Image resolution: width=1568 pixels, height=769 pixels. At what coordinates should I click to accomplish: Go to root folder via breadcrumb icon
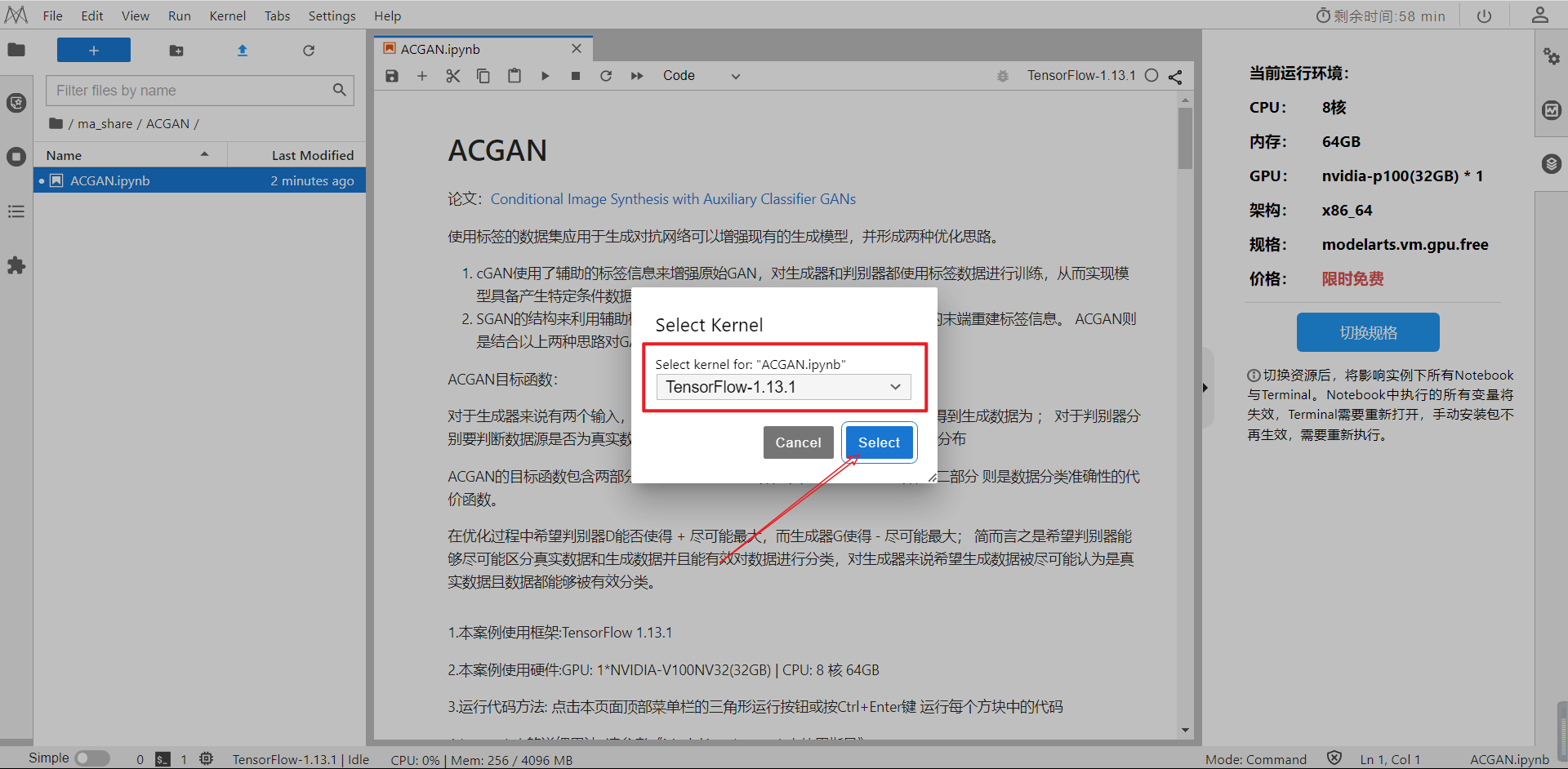coord(56,123)
